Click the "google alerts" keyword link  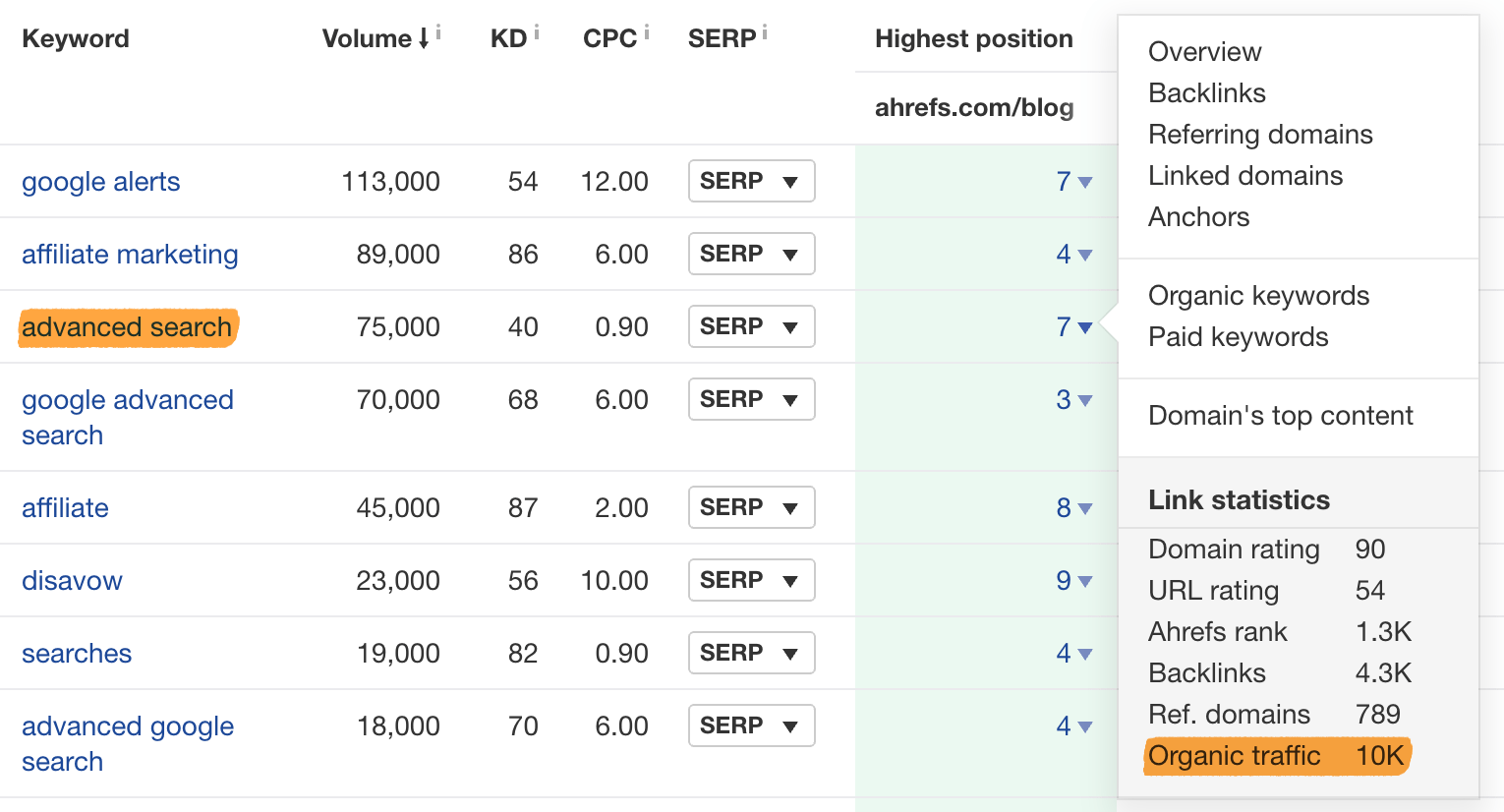(100, 181)
